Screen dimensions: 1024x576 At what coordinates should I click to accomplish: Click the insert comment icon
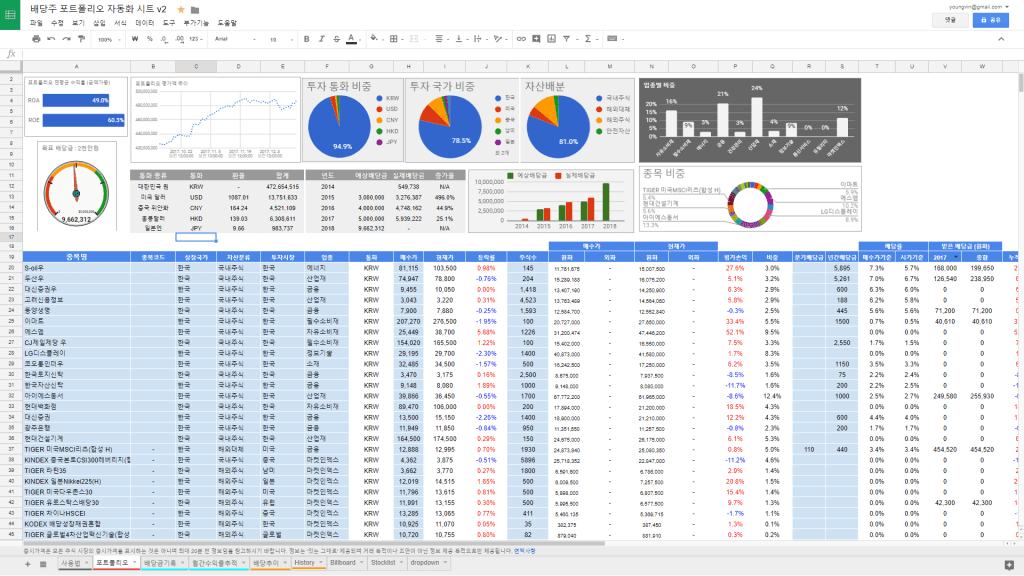point(536,39)
